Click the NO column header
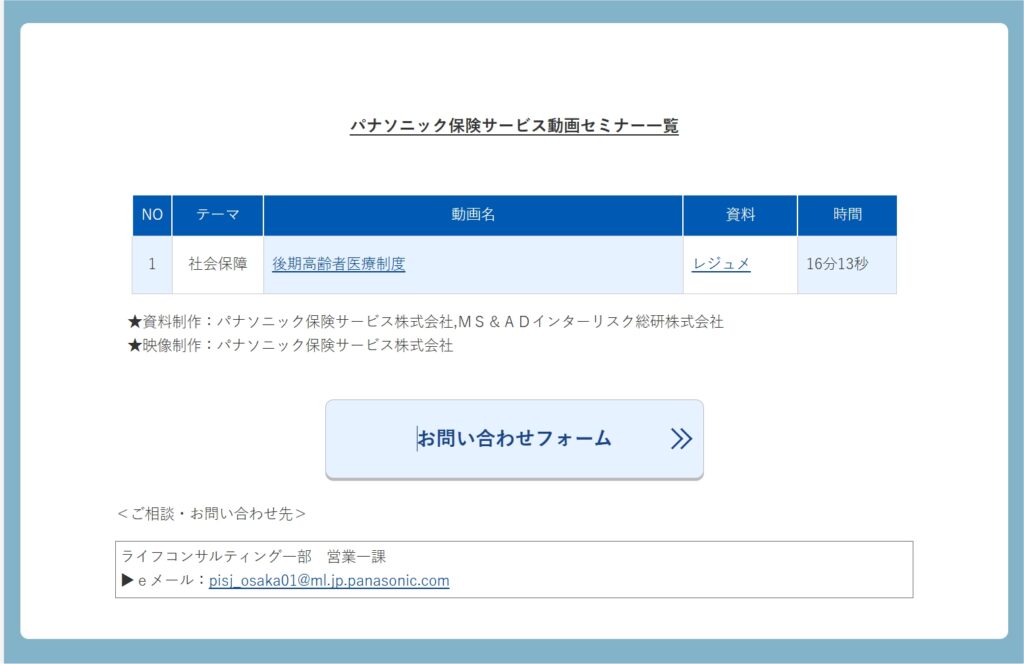This screenshot has width=1024, height=664. [152, 215]
